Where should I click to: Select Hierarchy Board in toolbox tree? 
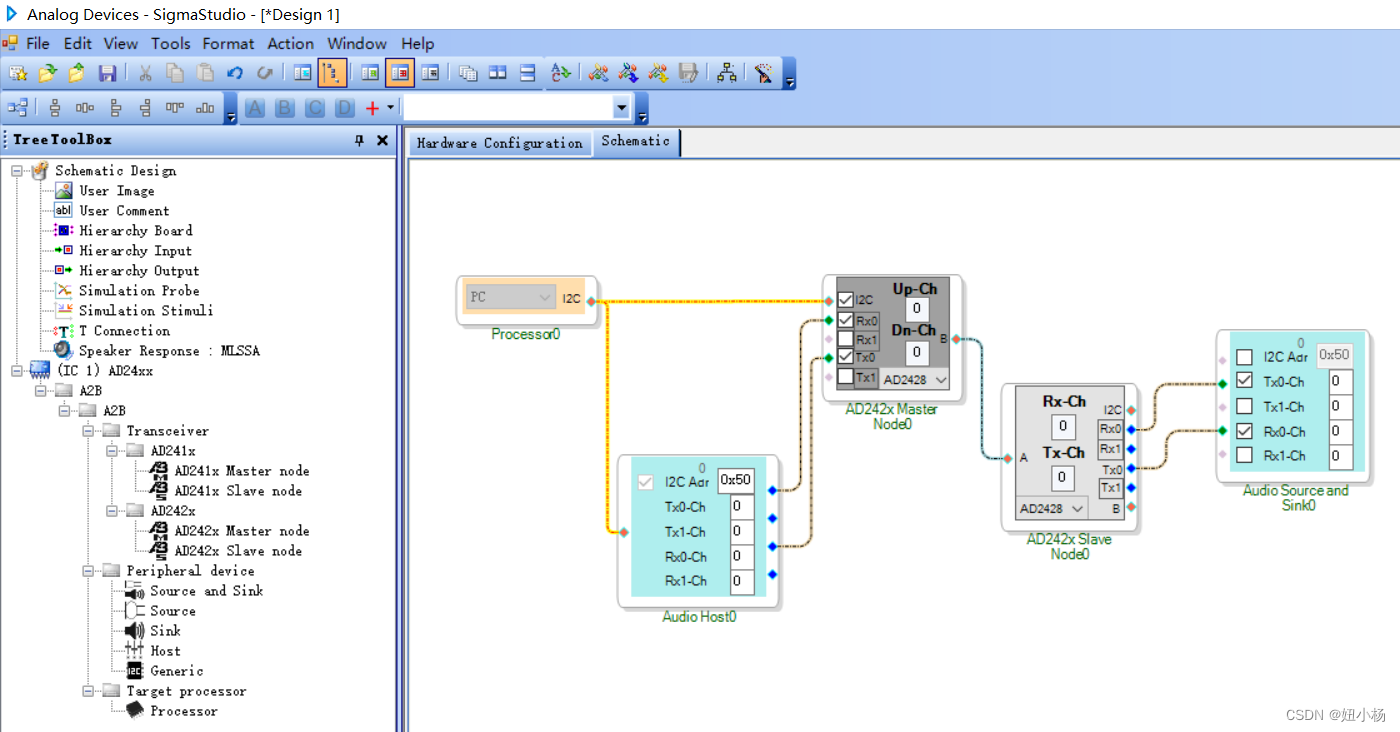click(x=136, y=231)
